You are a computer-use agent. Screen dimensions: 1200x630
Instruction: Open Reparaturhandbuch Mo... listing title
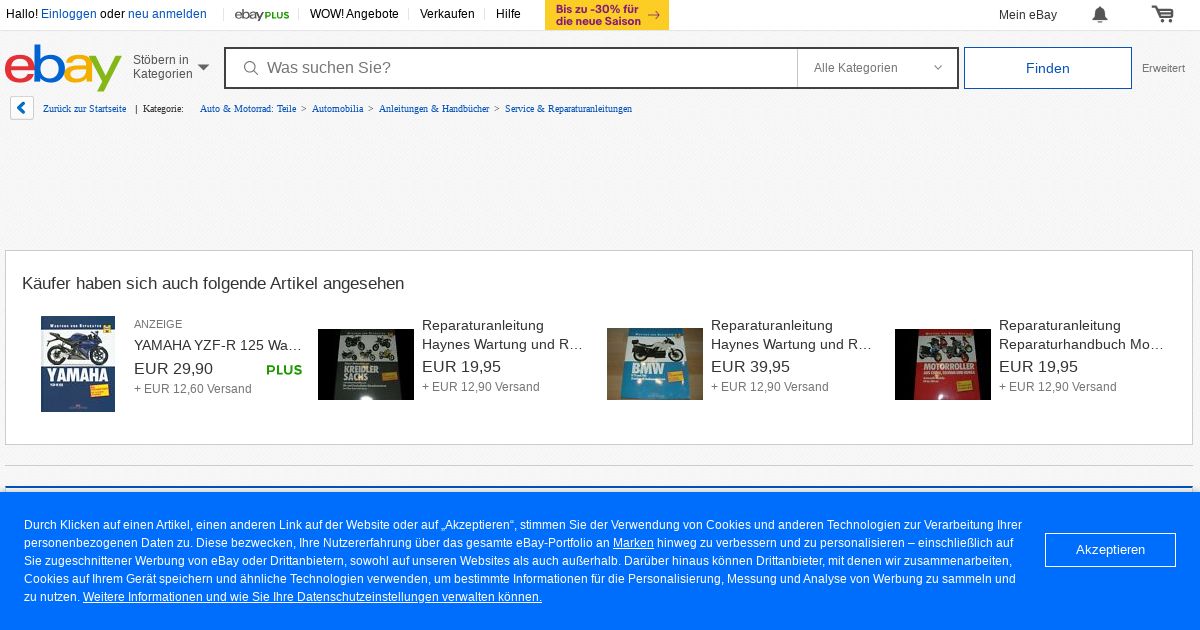point(1081,335)
